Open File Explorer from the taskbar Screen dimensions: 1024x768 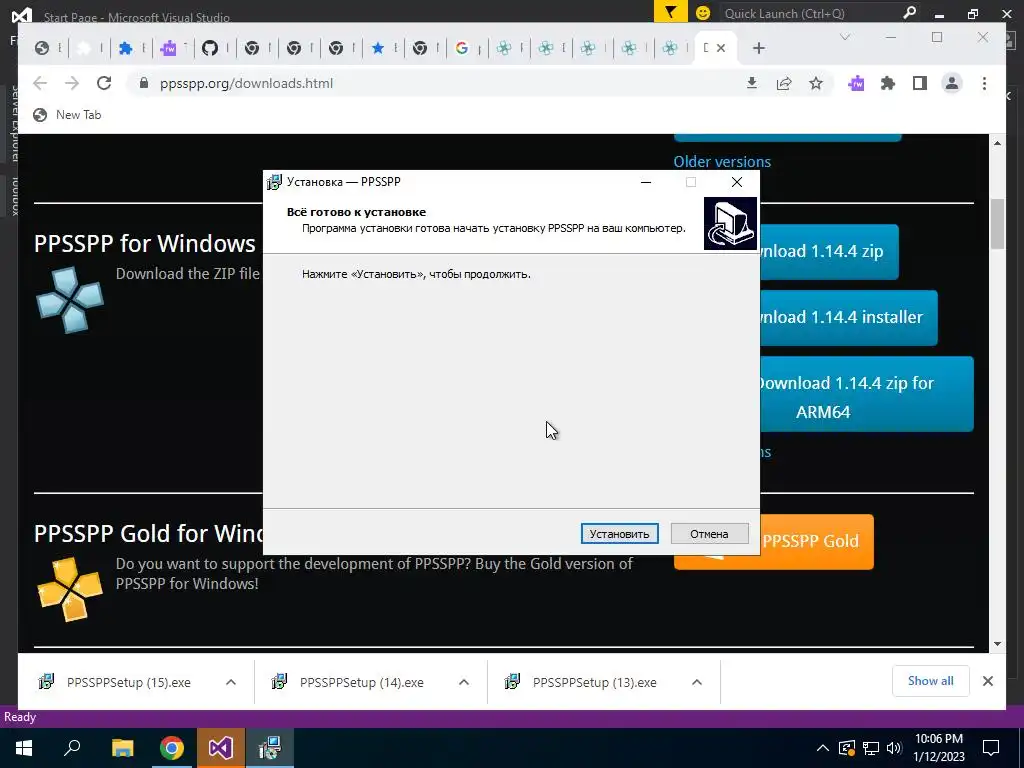tap(122, 748)
